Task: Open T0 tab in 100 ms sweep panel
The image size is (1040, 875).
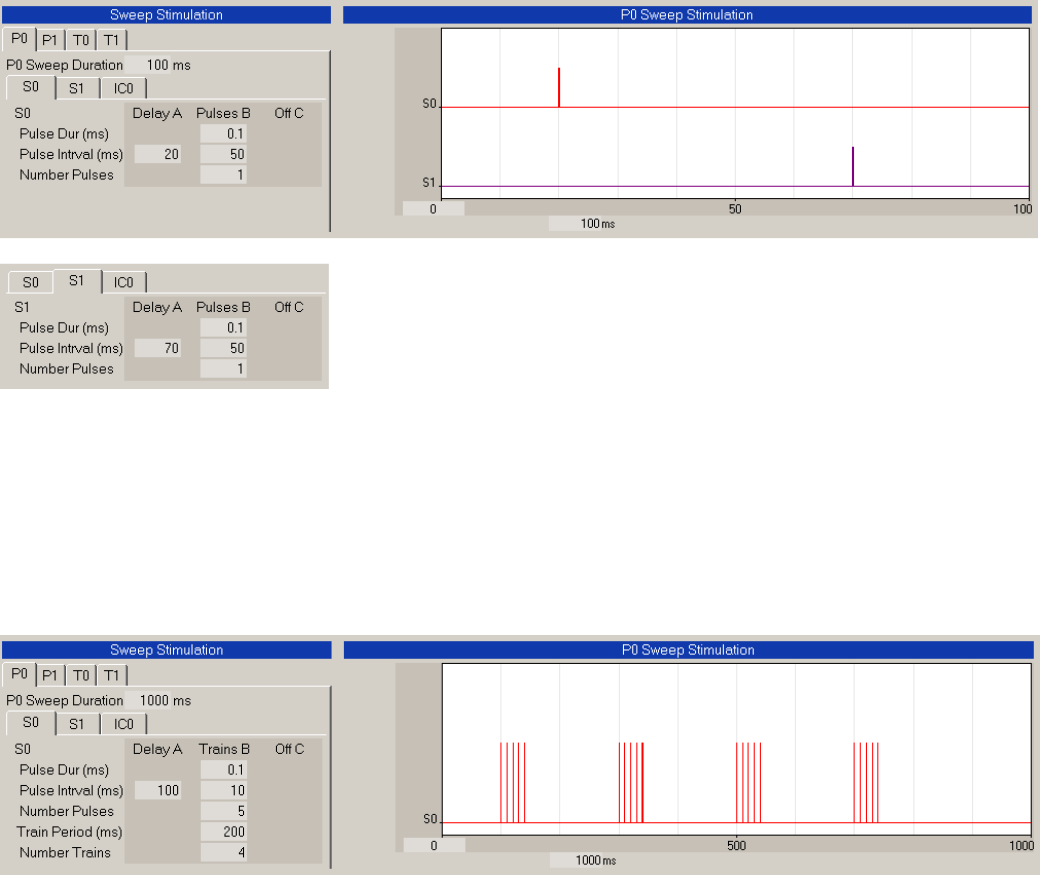Action: [x=82, y=40]
